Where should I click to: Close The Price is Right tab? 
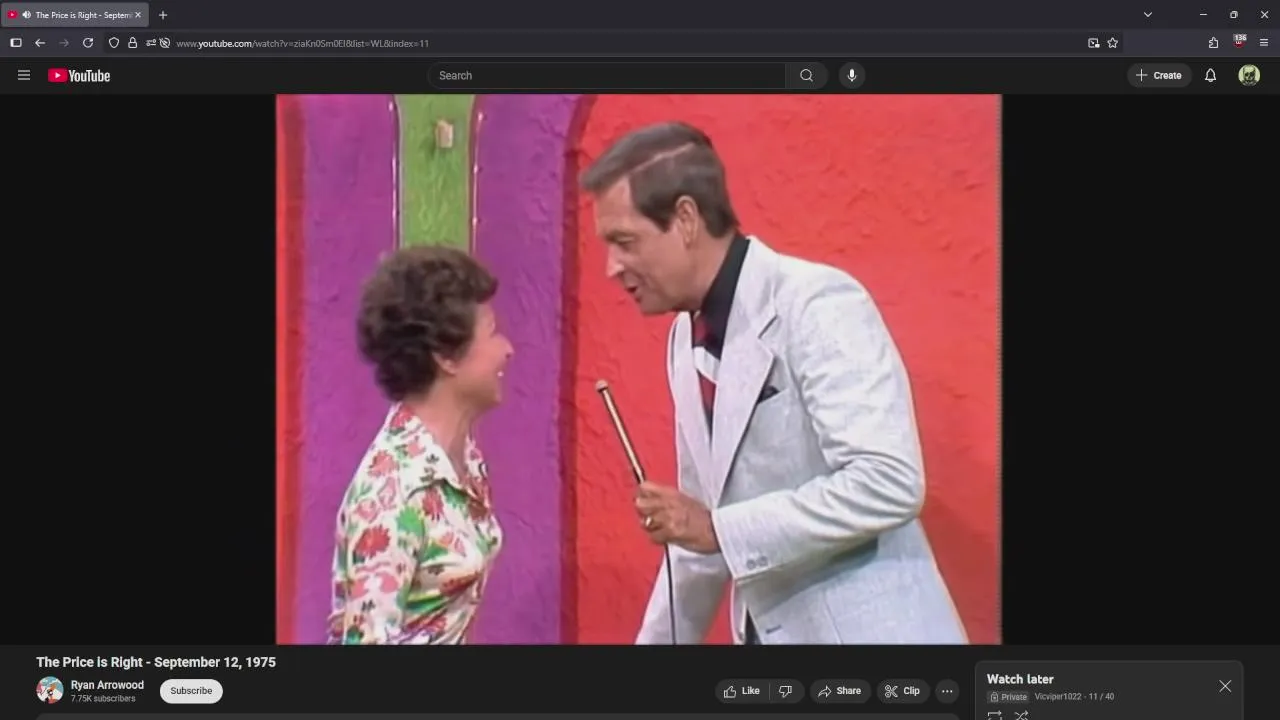(138, 15)
